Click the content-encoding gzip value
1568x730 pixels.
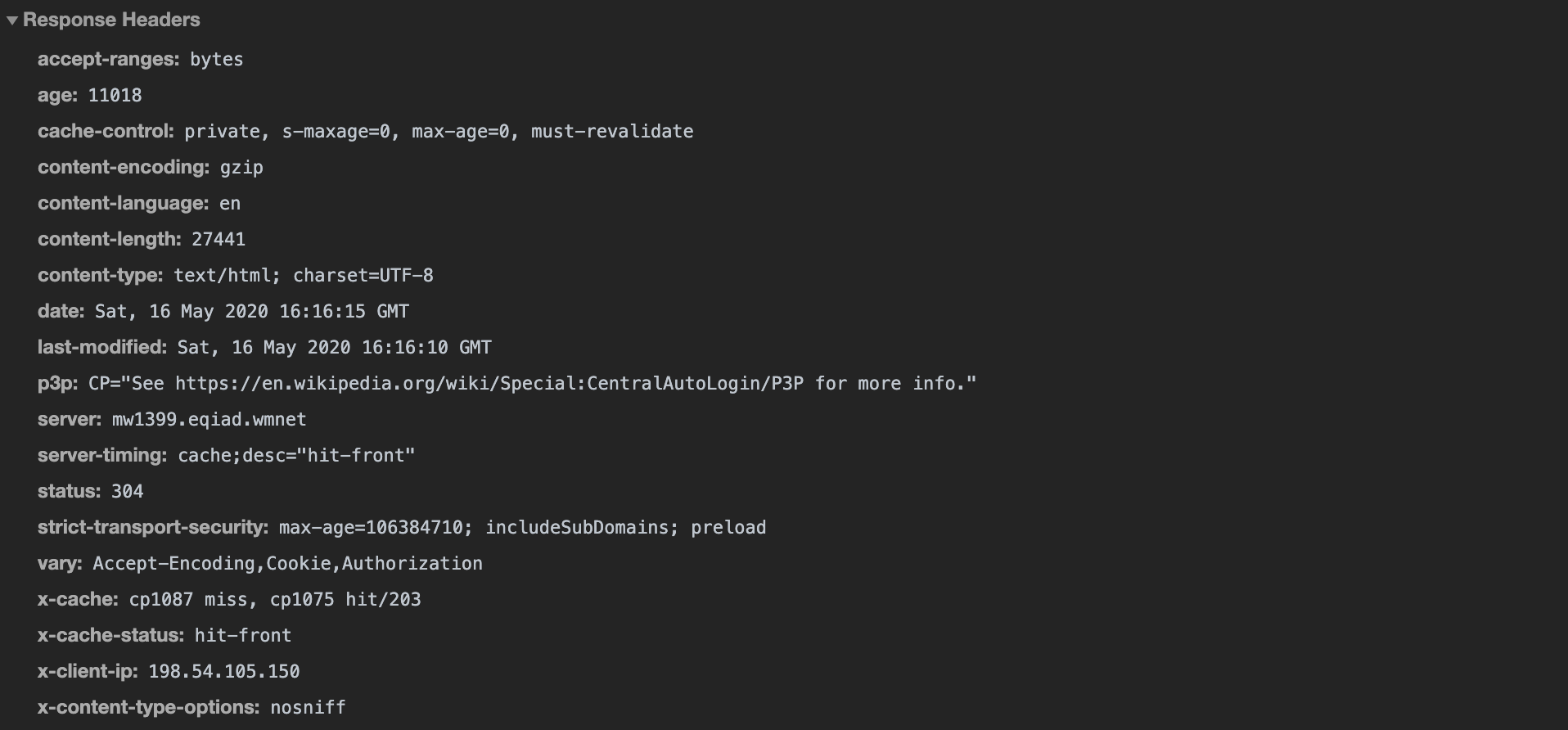[241, 168]
